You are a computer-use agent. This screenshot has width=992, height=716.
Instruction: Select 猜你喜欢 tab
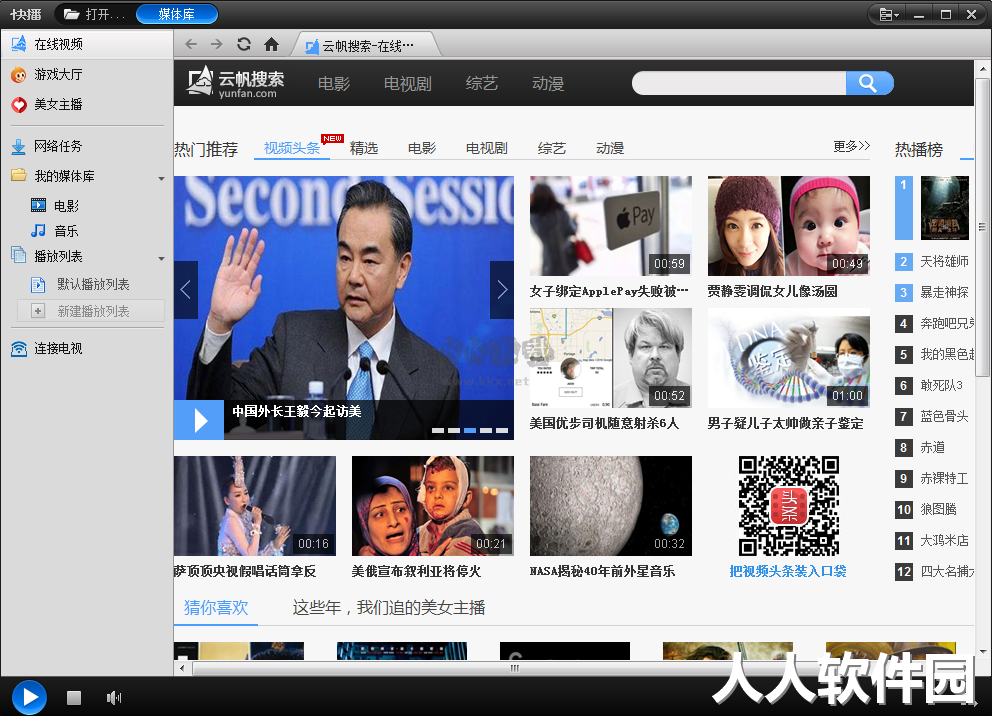[216, 608]
